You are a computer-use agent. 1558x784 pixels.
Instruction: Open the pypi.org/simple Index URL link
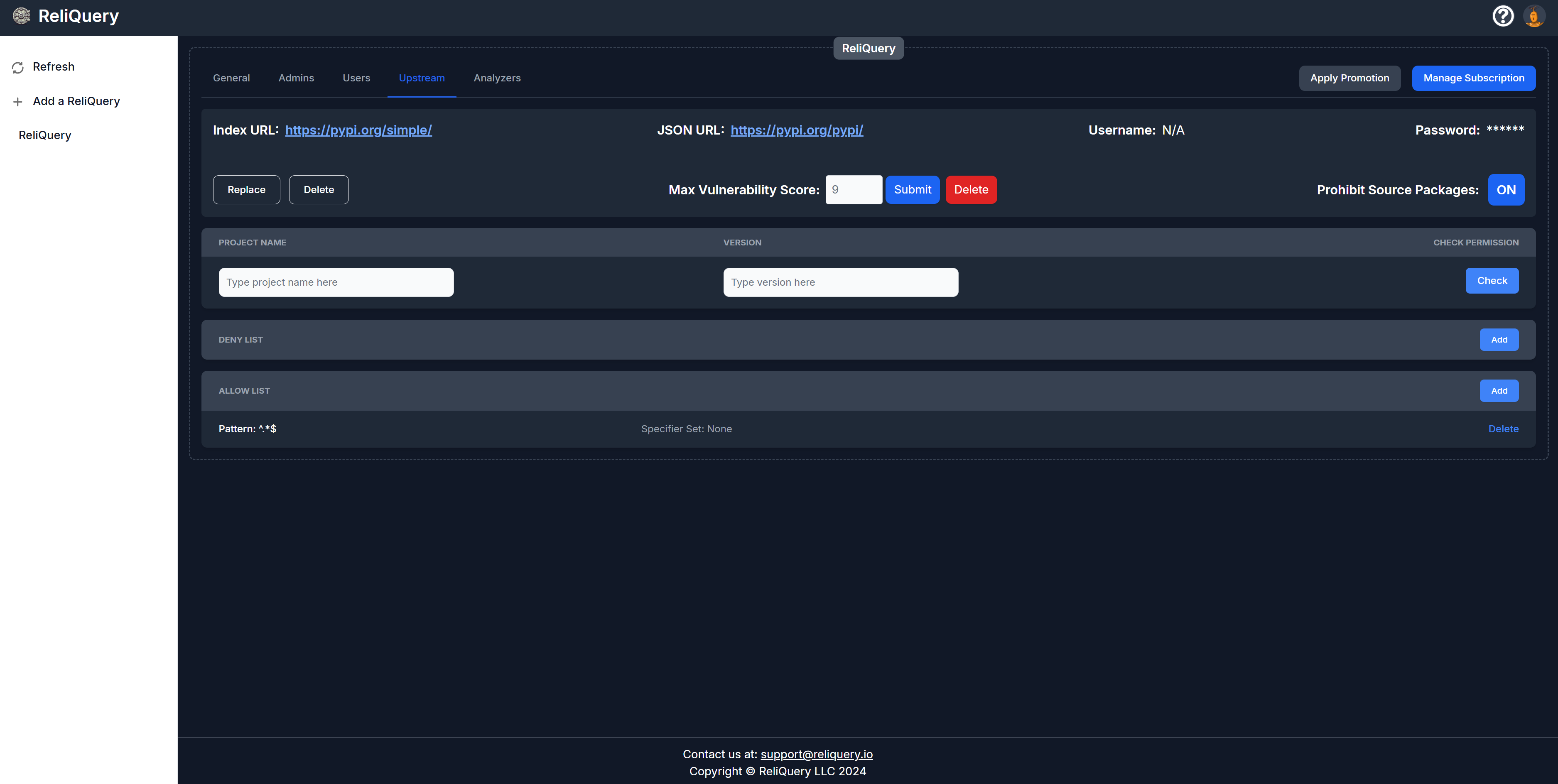(x=358, y=130)
